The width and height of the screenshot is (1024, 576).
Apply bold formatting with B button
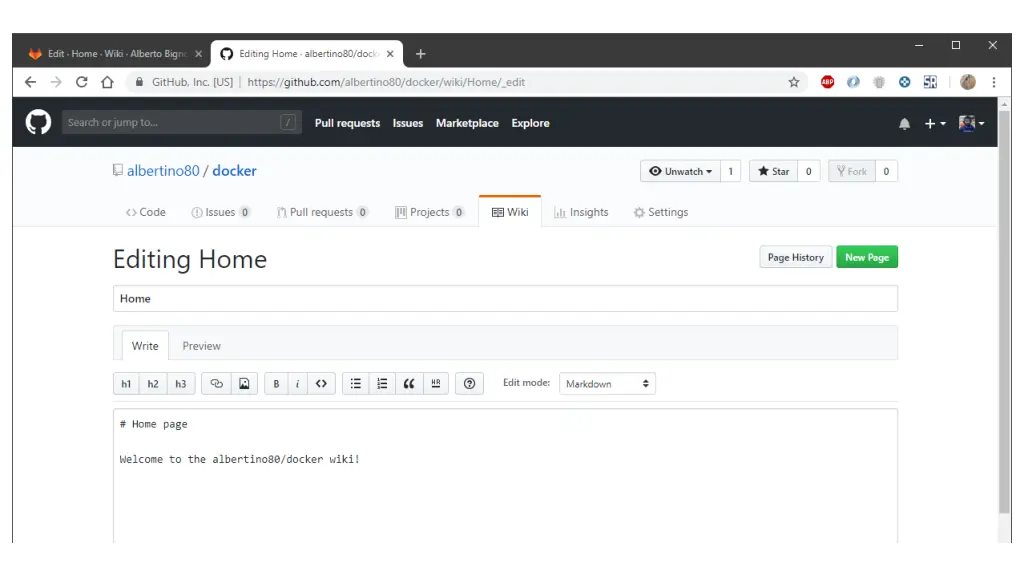(276, 383)
